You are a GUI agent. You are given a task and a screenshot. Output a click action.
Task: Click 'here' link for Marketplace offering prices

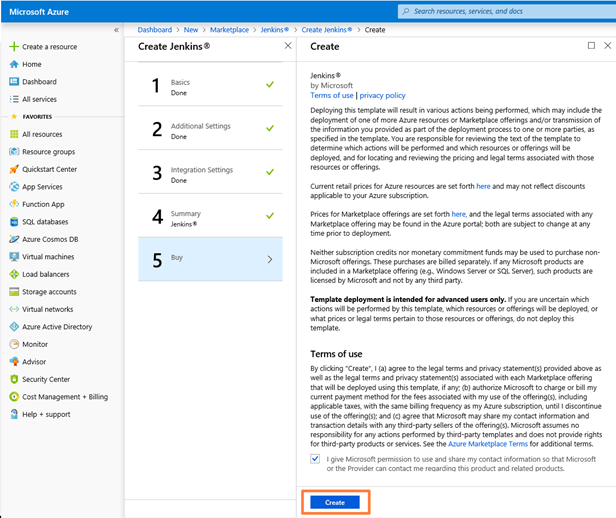pyautogui.click(x=458, y=214)
